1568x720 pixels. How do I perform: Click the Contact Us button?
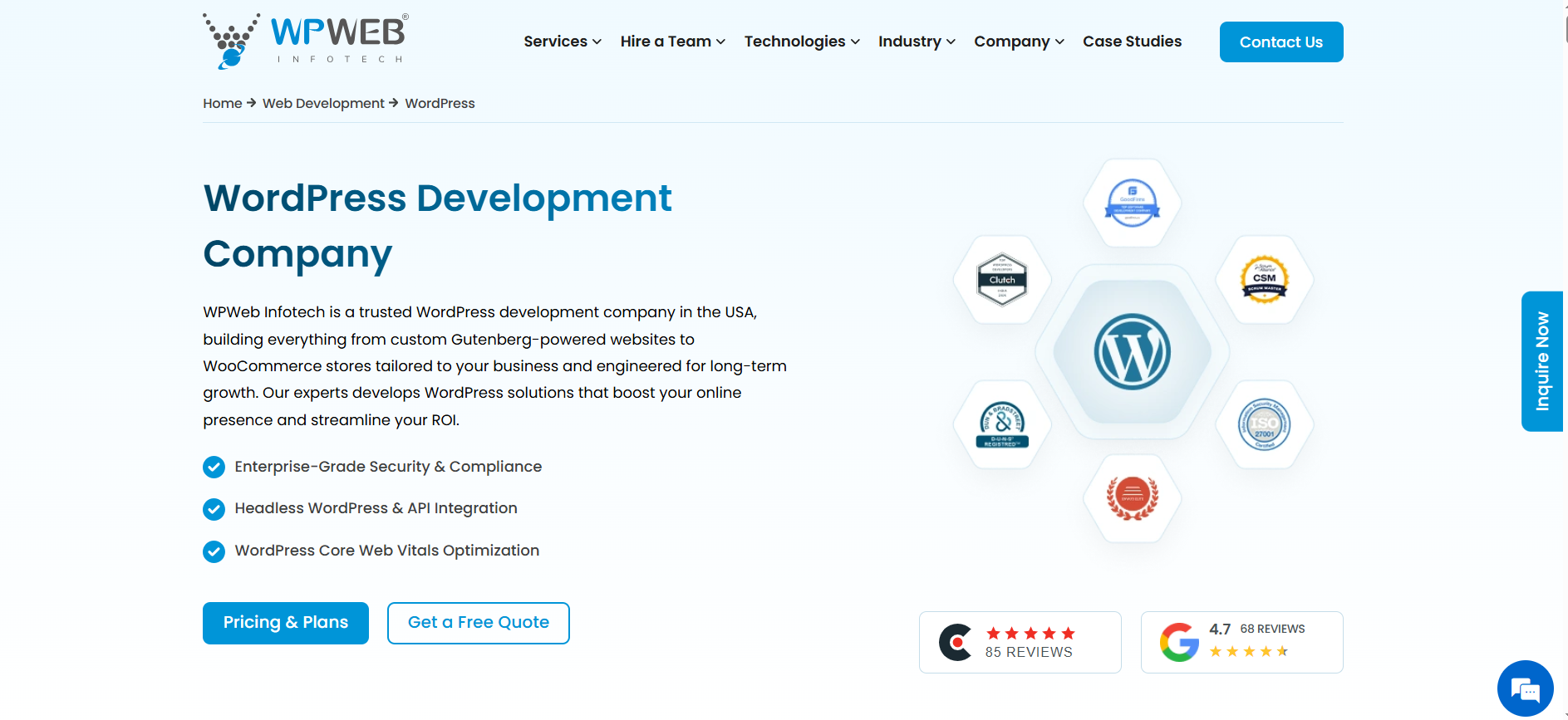point(1281,42)
